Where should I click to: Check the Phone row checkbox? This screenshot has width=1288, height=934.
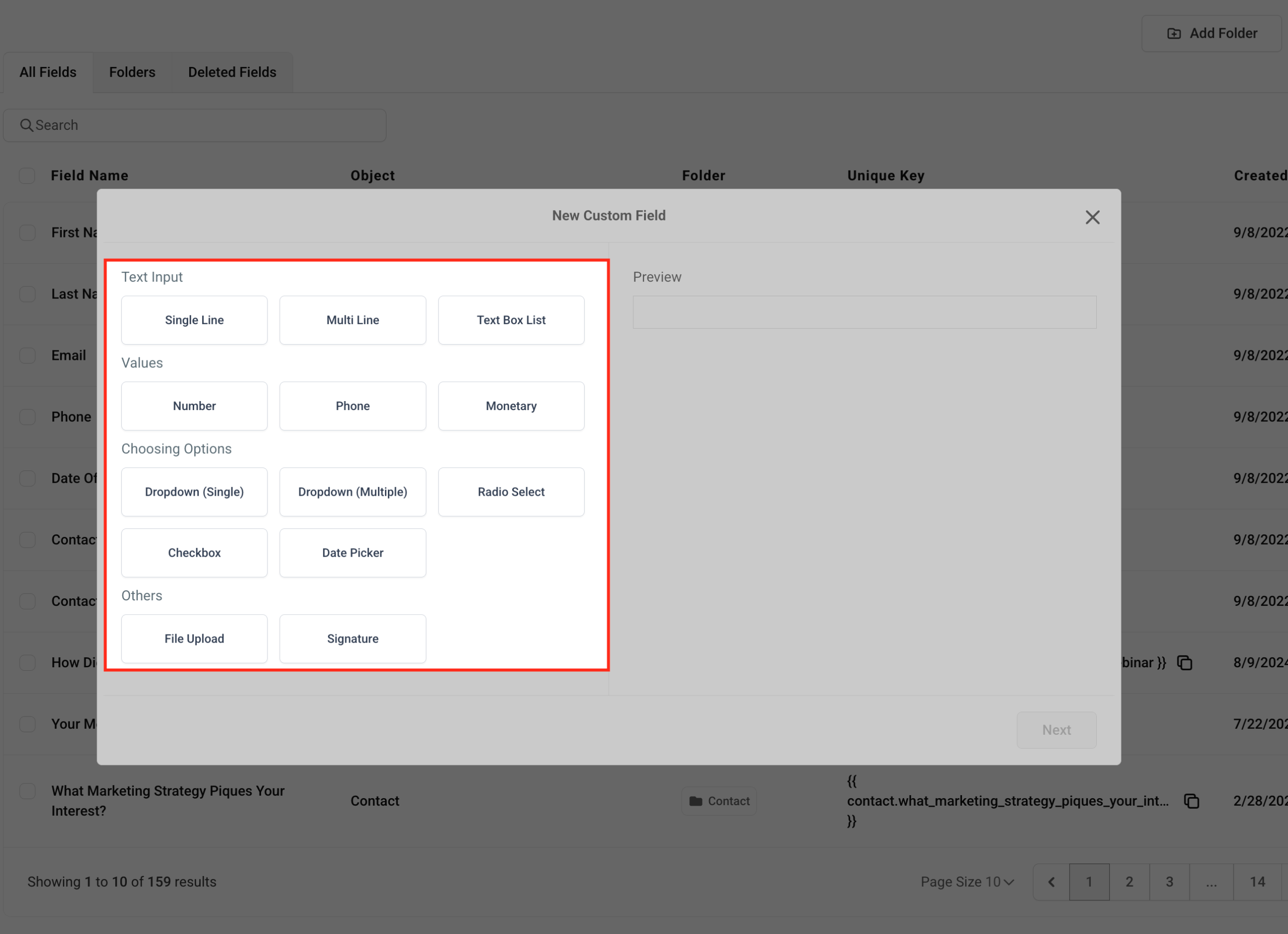pyautogui.click(x=27, y=417)
